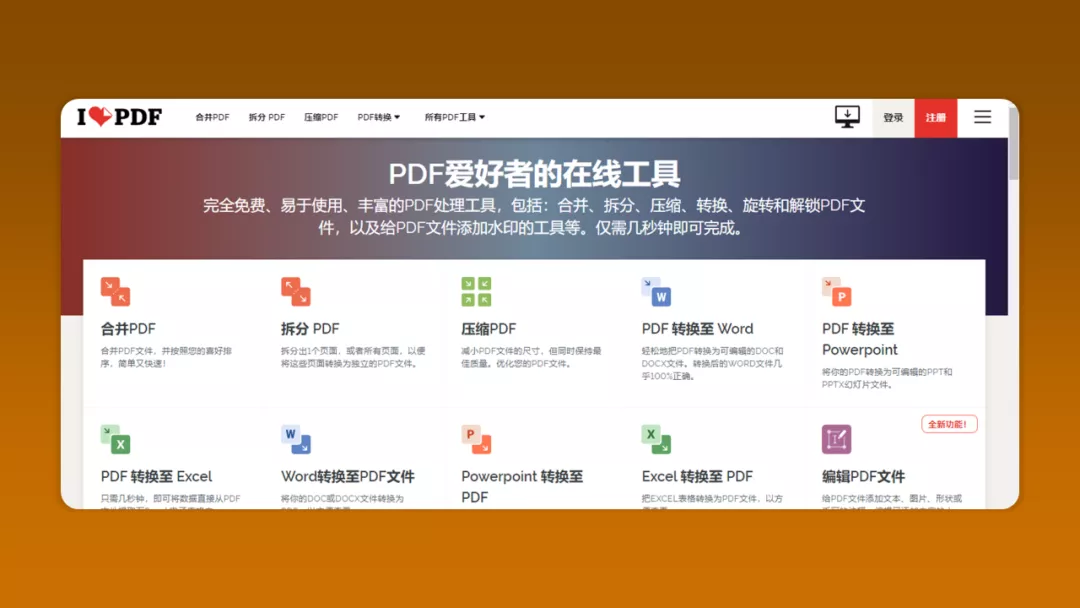Click the 合并PDF card description text
The width and height of the screenshot is (1080, 608).
point(166,357)
